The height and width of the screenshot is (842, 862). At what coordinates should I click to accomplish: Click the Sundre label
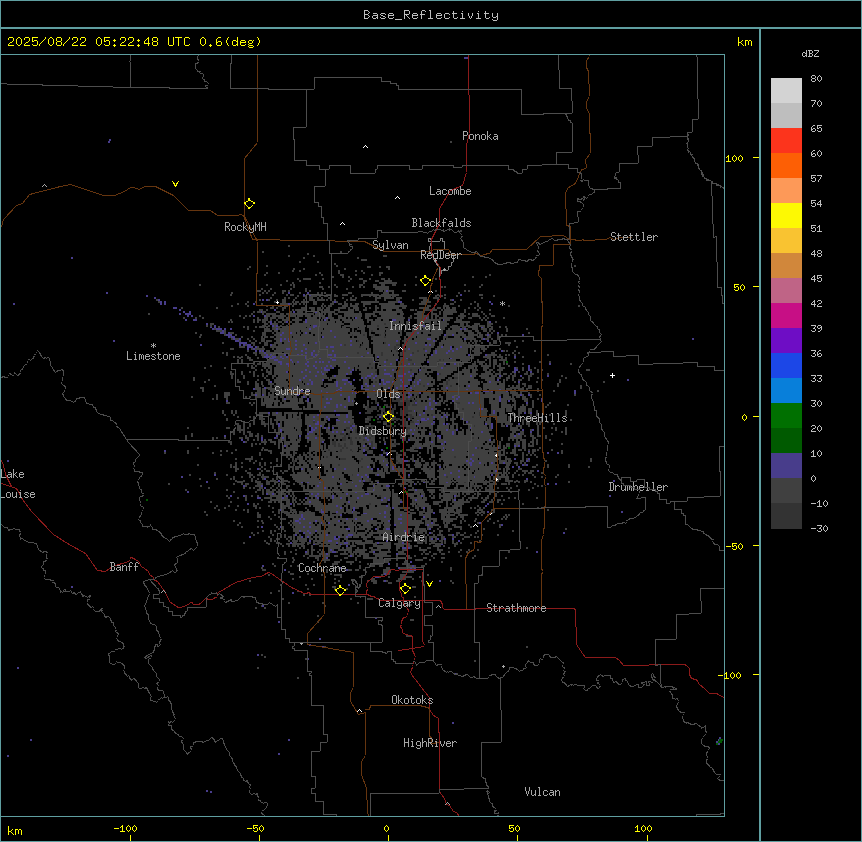point(292,391)
